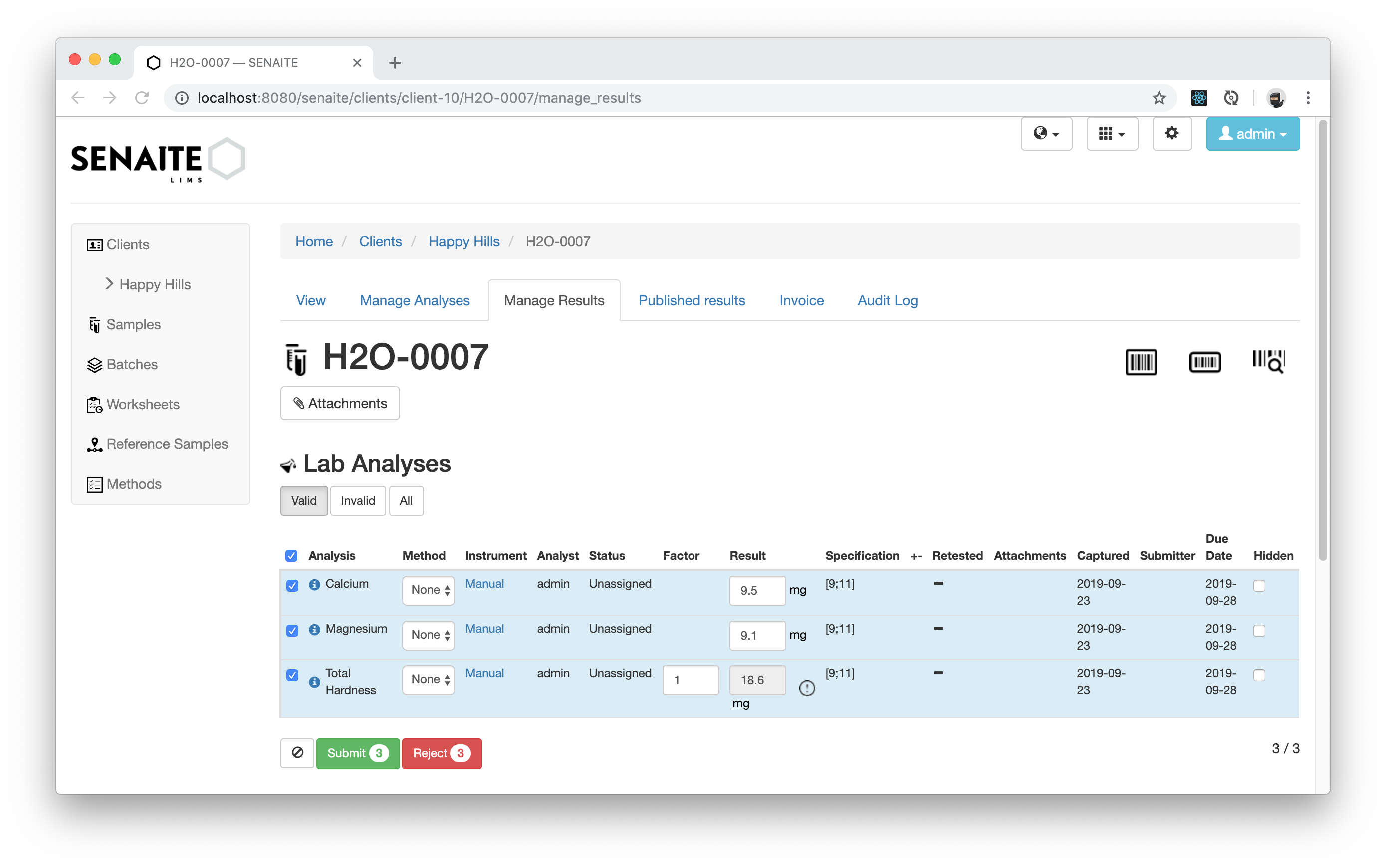Open the site setup gear button

tap(1171, 134)
